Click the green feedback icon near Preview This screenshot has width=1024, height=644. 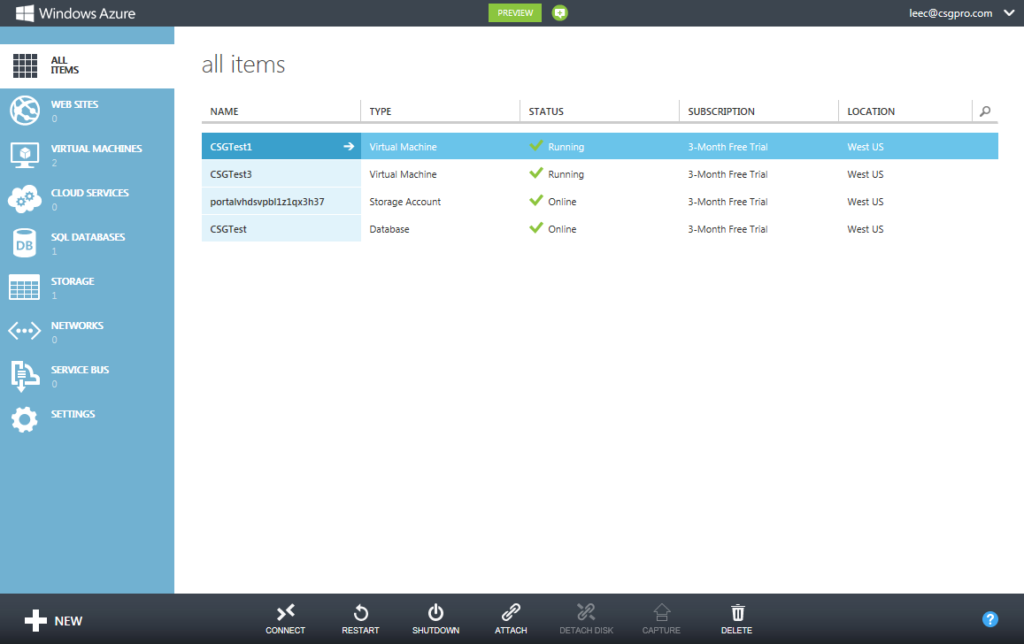[559, 13]
